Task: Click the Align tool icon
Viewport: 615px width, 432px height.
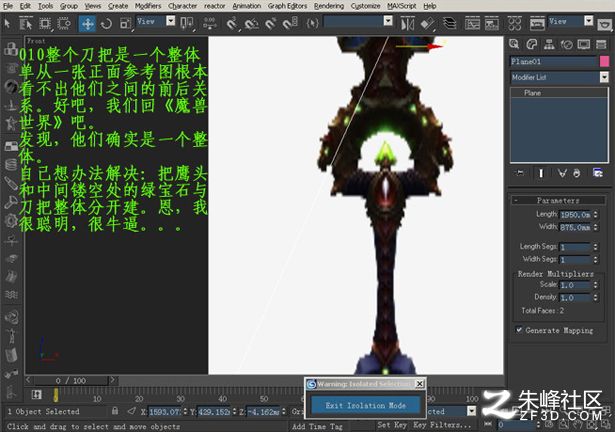Action: (427, 24)
